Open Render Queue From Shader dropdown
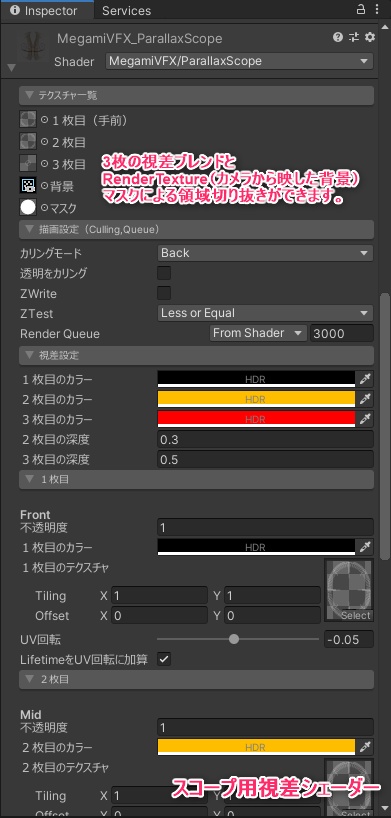This screenshot has height=818, width=391. point(258,333)
